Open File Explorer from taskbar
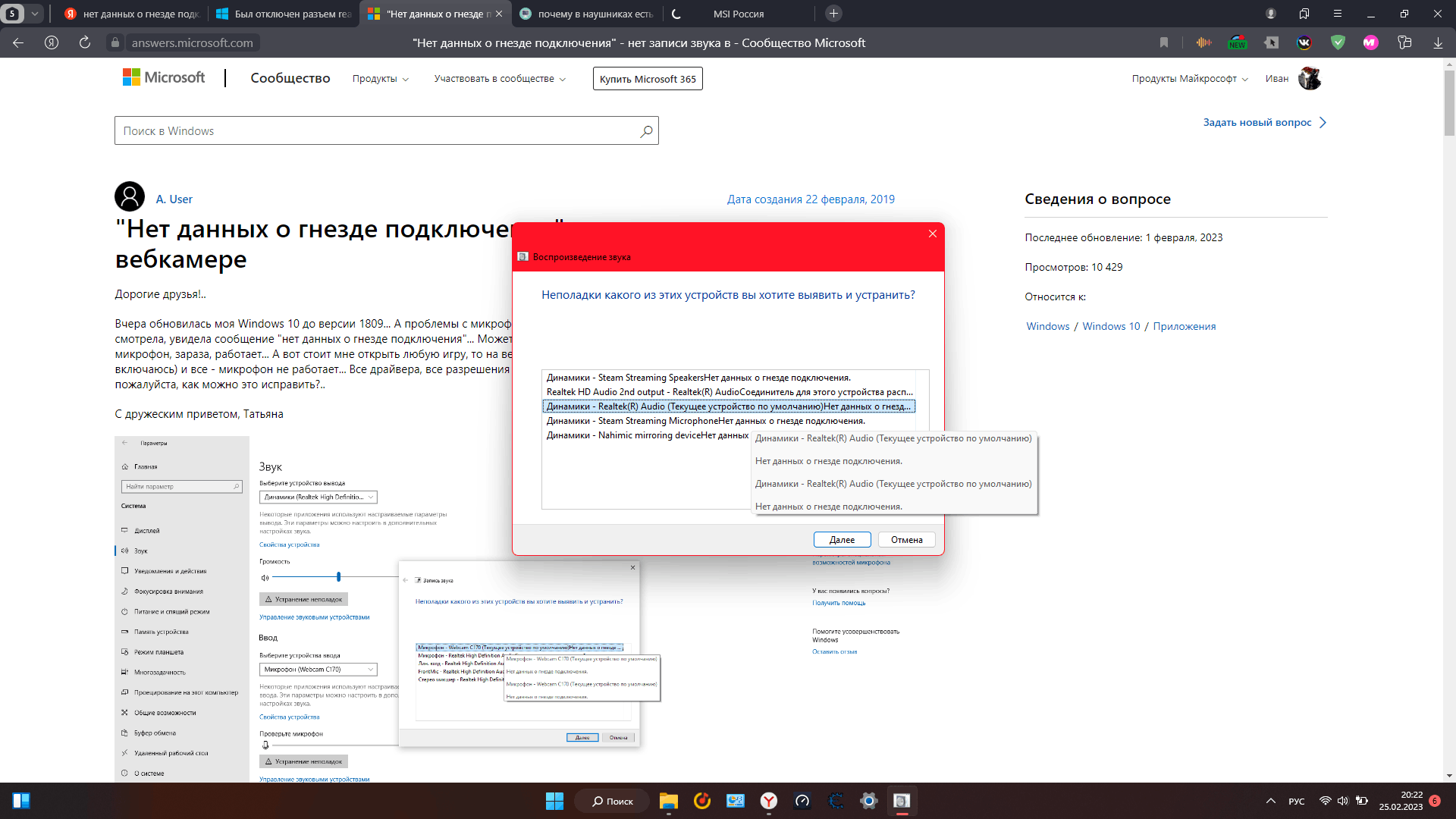 click(668, 801)
